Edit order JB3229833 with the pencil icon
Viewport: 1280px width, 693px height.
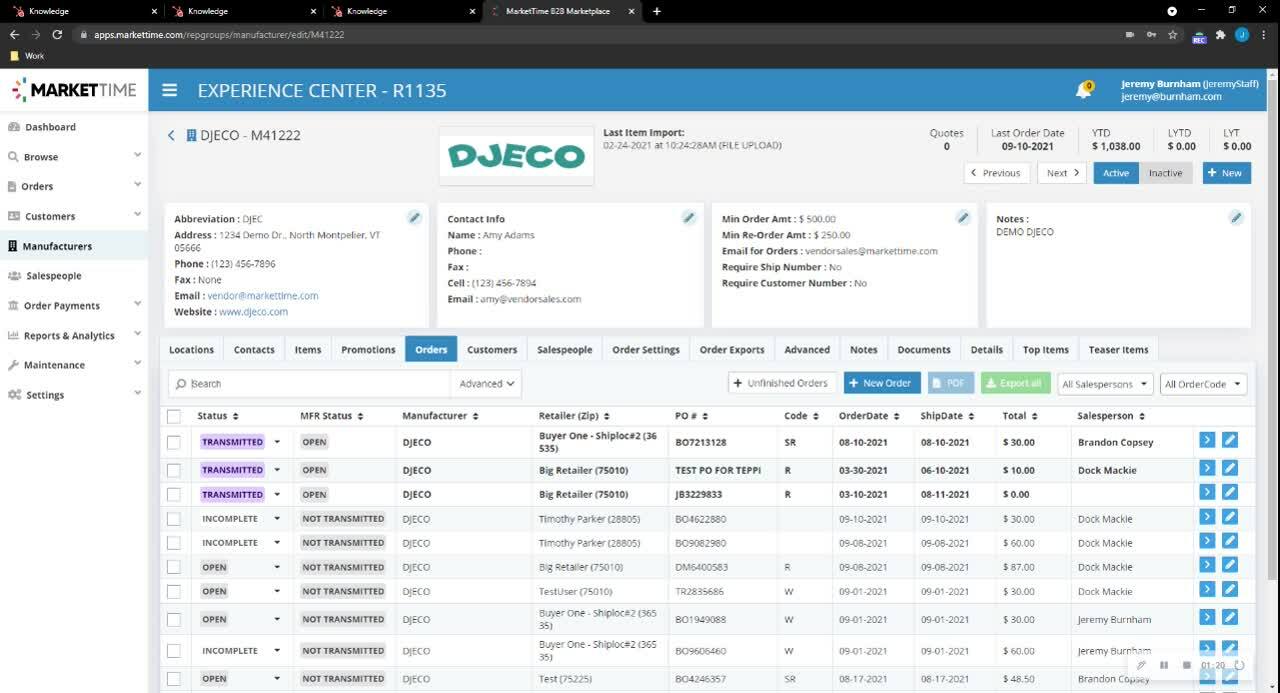(1230, 492)
